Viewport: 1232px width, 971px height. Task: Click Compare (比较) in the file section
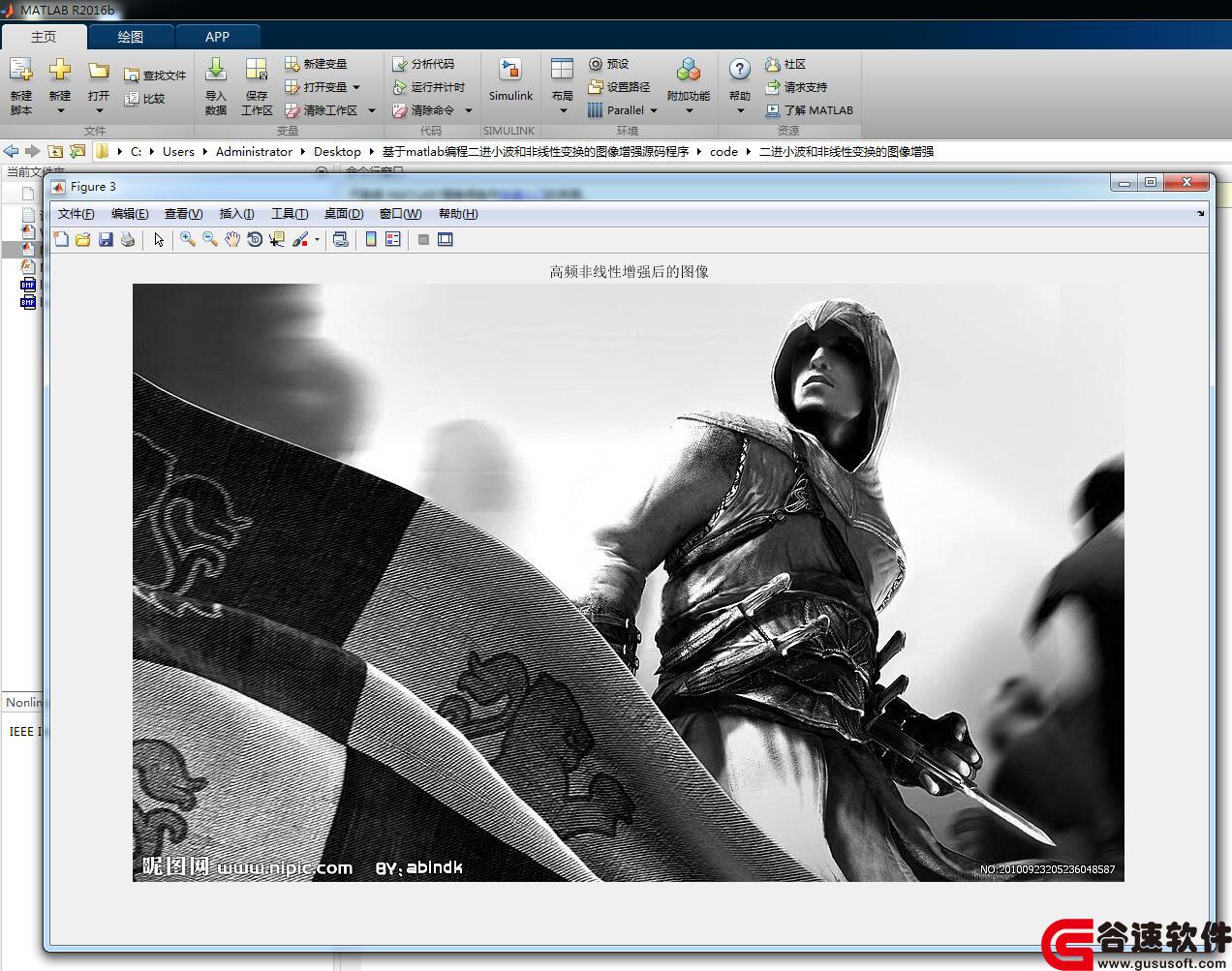[144, 98]
